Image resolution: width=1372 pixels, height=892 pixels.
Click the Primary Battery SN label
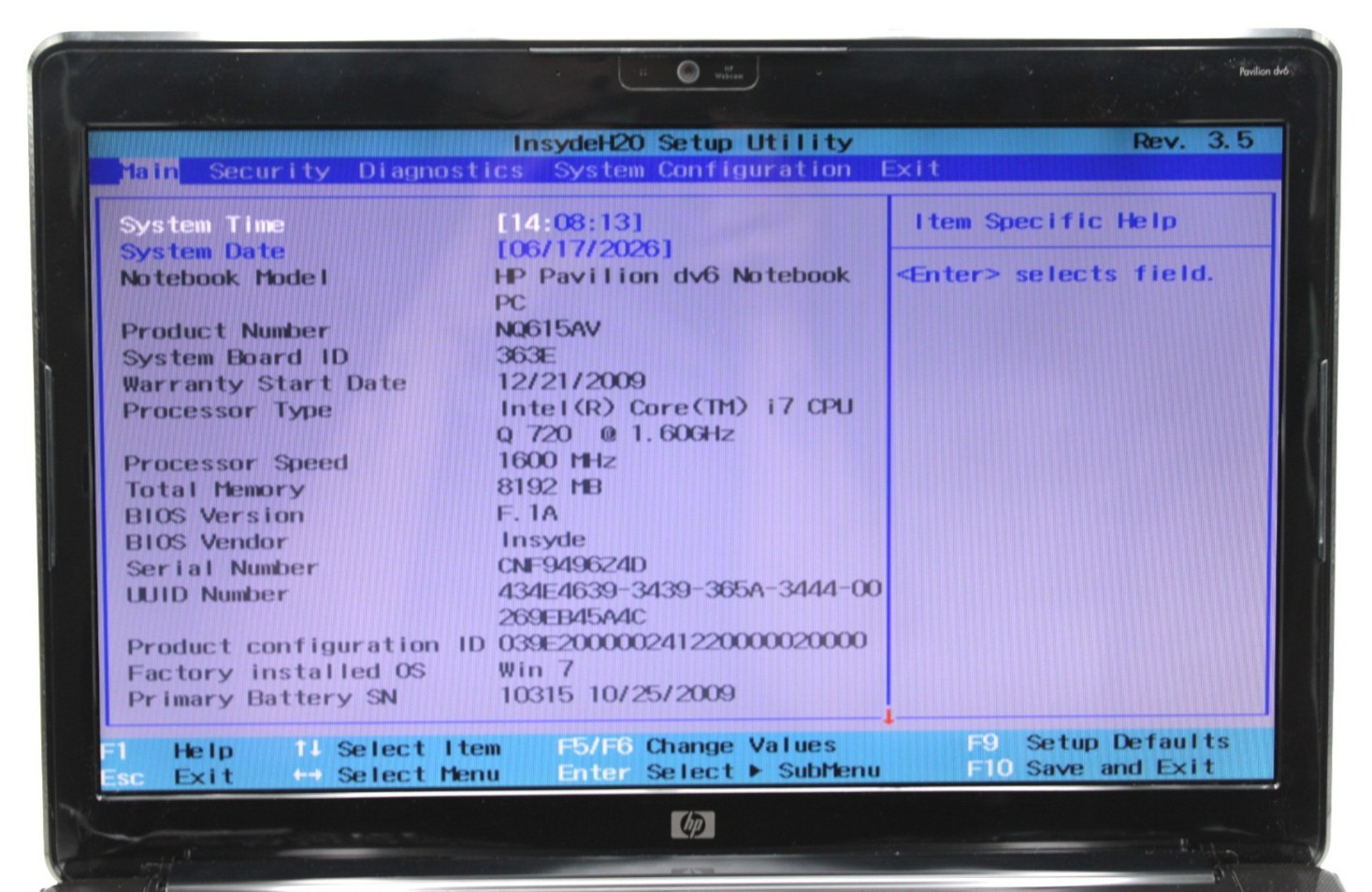click(263, 698)
